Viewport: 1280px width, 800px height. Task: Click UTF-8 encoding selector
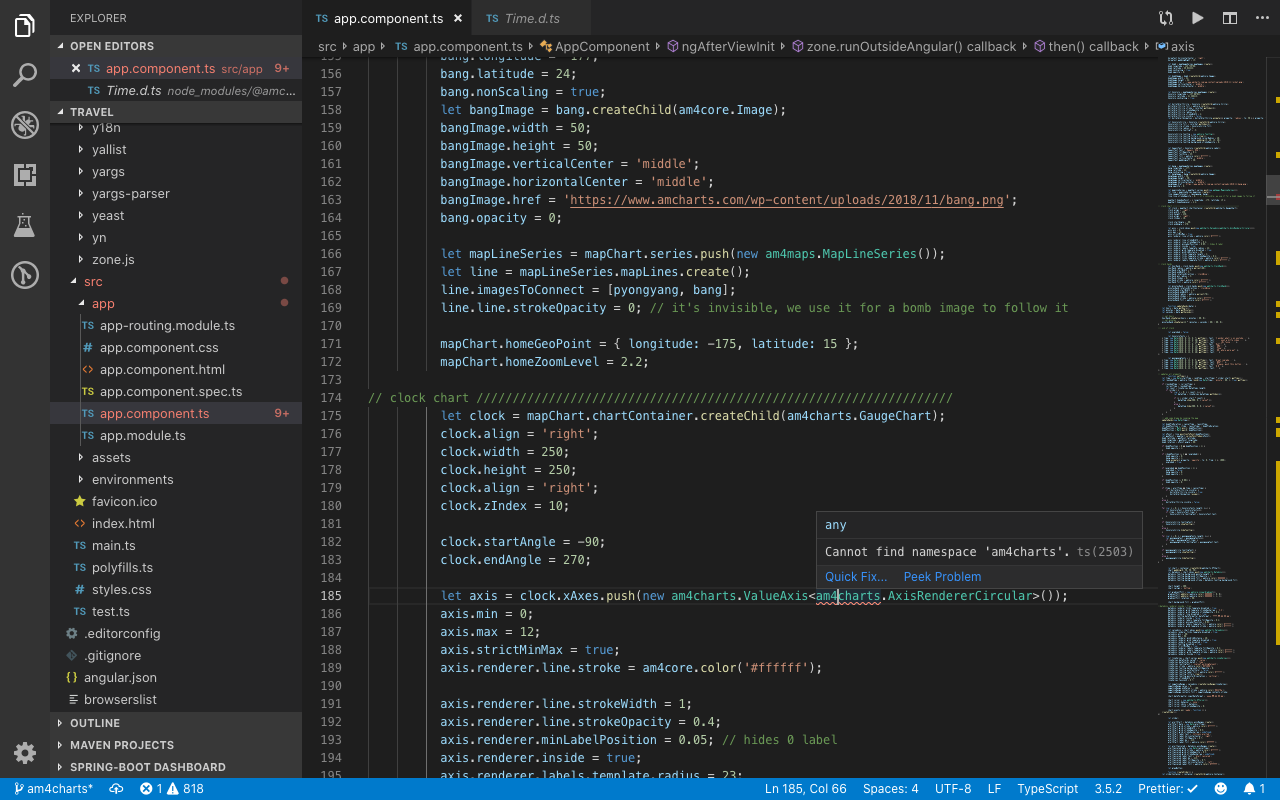(x=953, y=789)
